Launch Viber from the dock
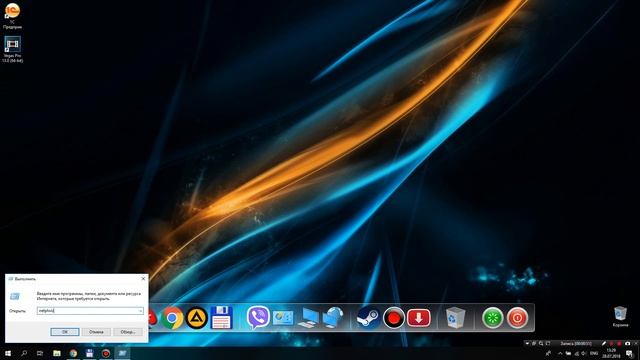The image size is (640, 360). [x=258, y=318]
